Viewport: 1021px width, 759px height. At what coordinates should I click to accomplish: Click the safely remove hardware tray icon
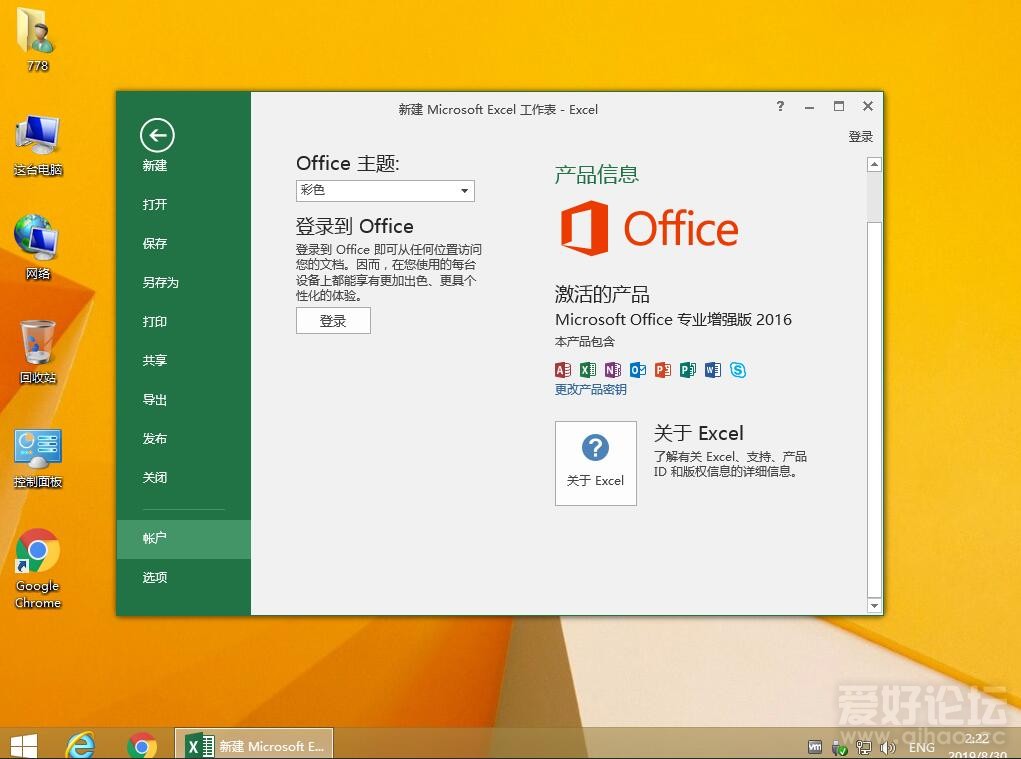840,748
